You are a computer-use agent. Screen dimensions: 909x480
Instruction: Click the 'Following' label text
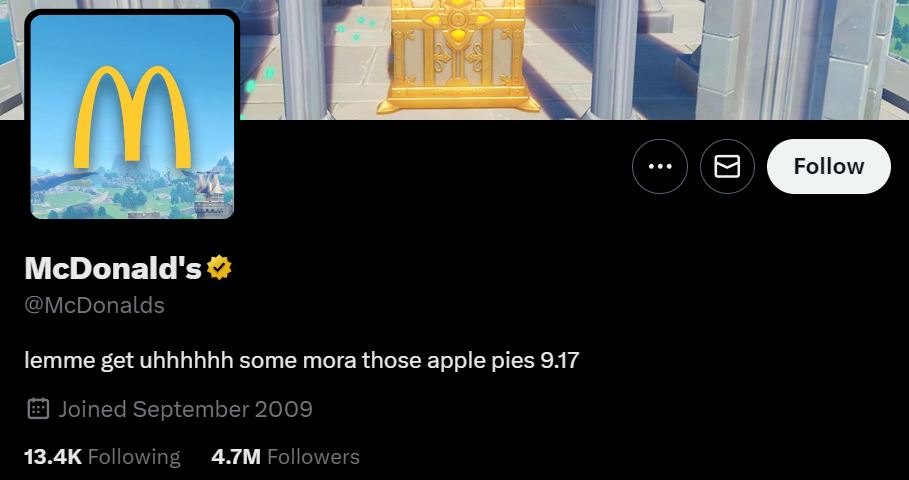(134, 457)
